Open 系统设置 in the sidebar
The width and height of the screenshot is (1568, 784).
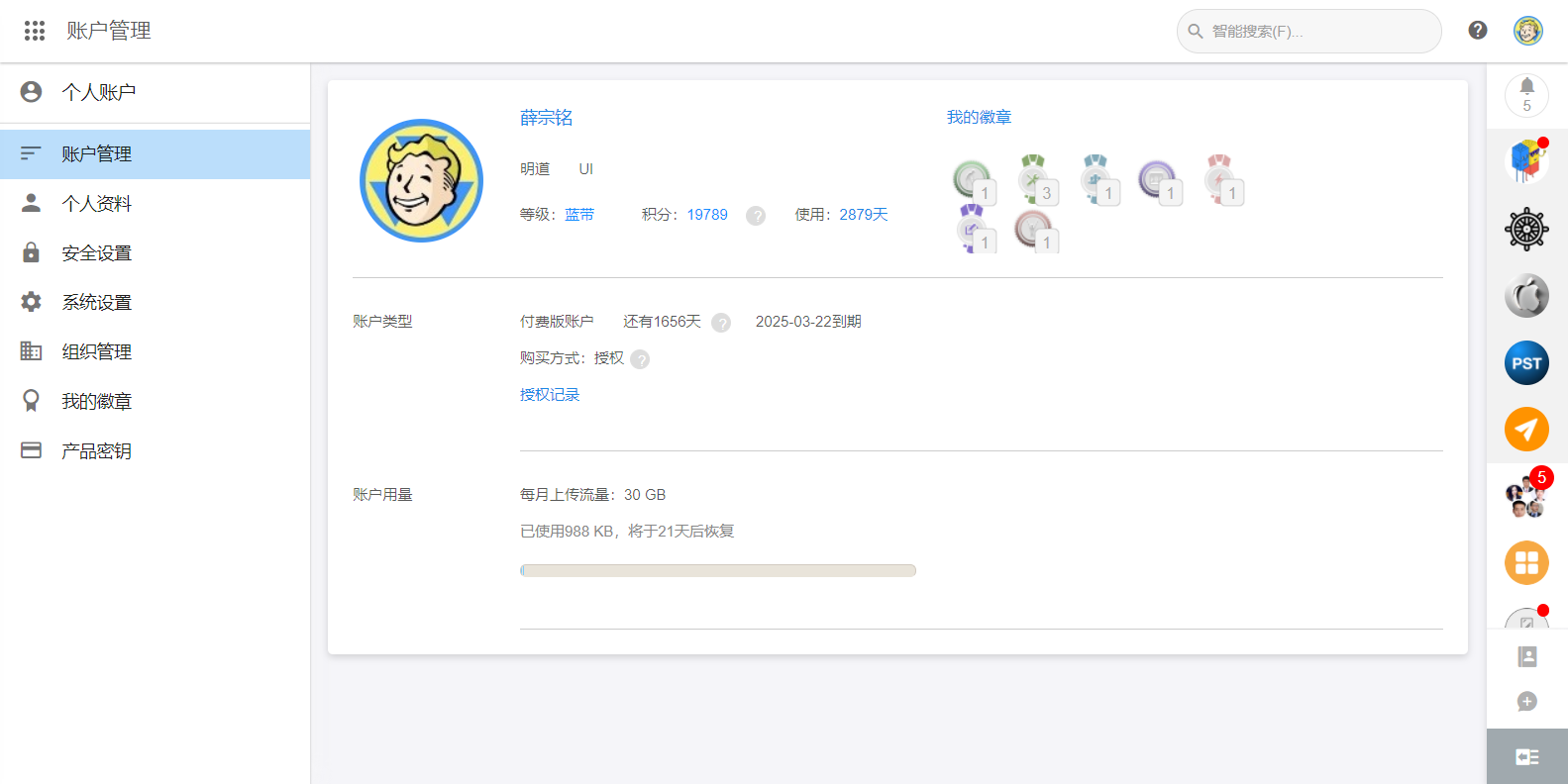click(x=155, y=303)
